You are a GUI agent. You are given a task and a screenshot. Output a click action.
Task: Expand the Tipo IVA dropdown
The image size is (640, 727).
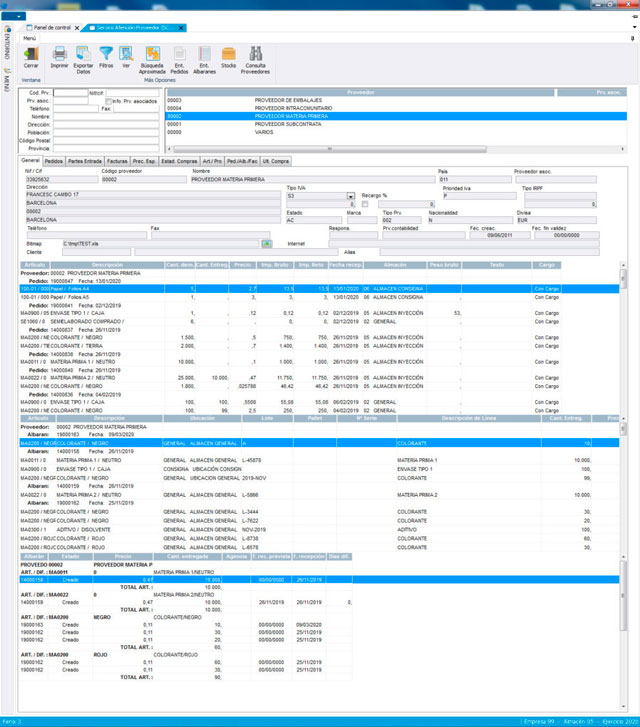tap(351, 196)
